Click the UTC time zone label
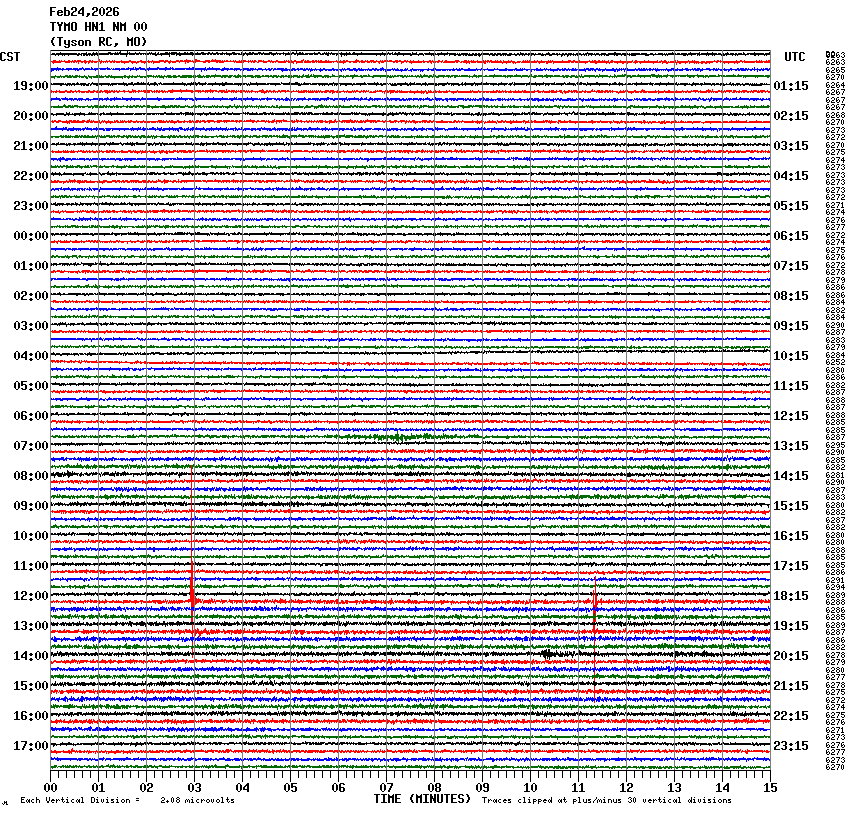 [x=794, y=57]
